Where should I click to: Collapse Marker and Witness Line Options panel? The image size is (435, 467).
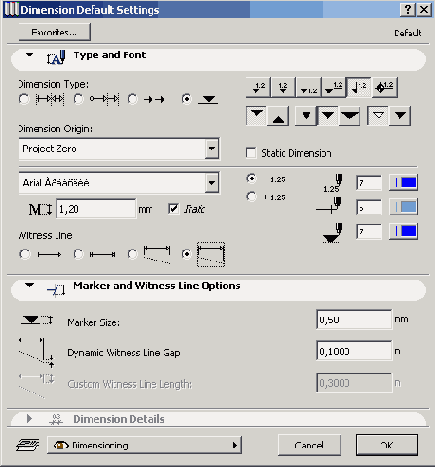pyautogui.click(x=30, y=285)
